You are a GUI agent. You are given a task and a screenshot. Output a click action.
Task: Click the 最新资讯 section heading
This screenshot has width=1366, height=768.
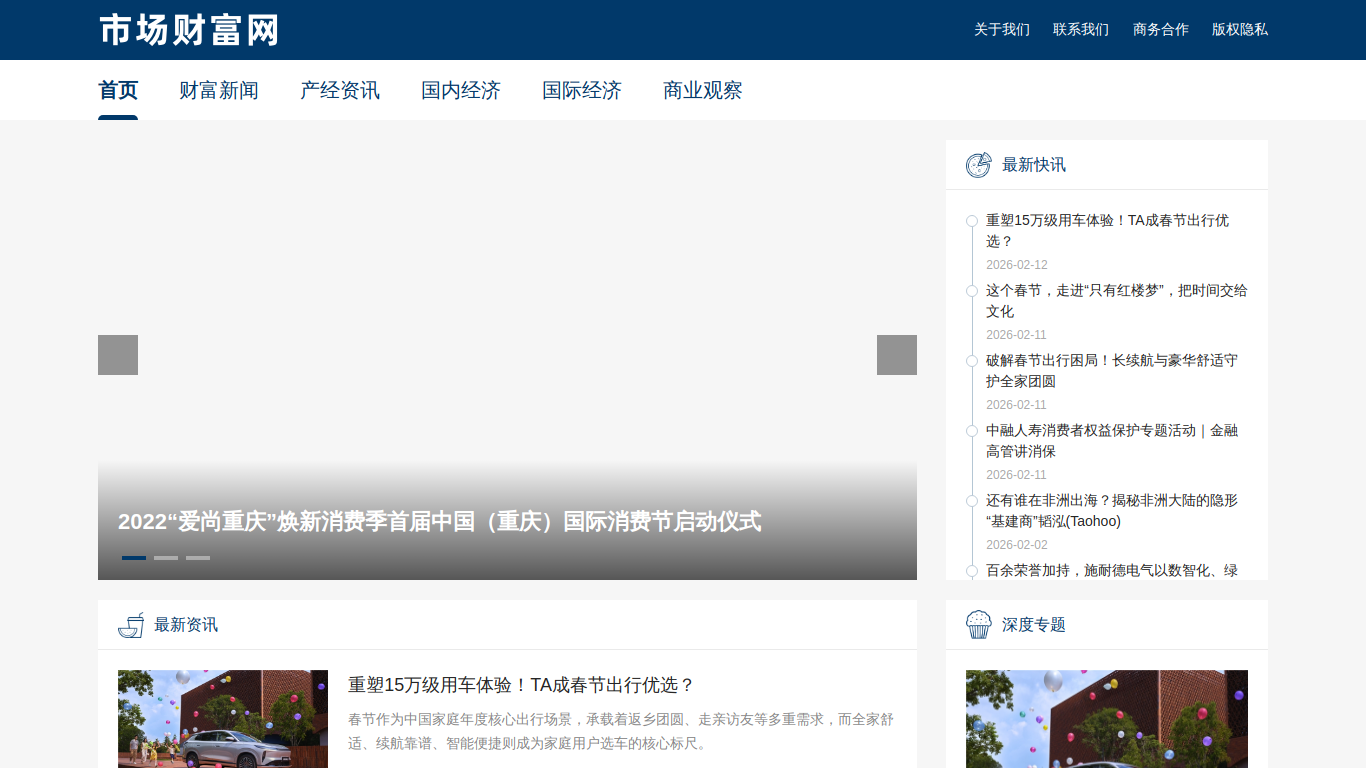coord(186,625)
